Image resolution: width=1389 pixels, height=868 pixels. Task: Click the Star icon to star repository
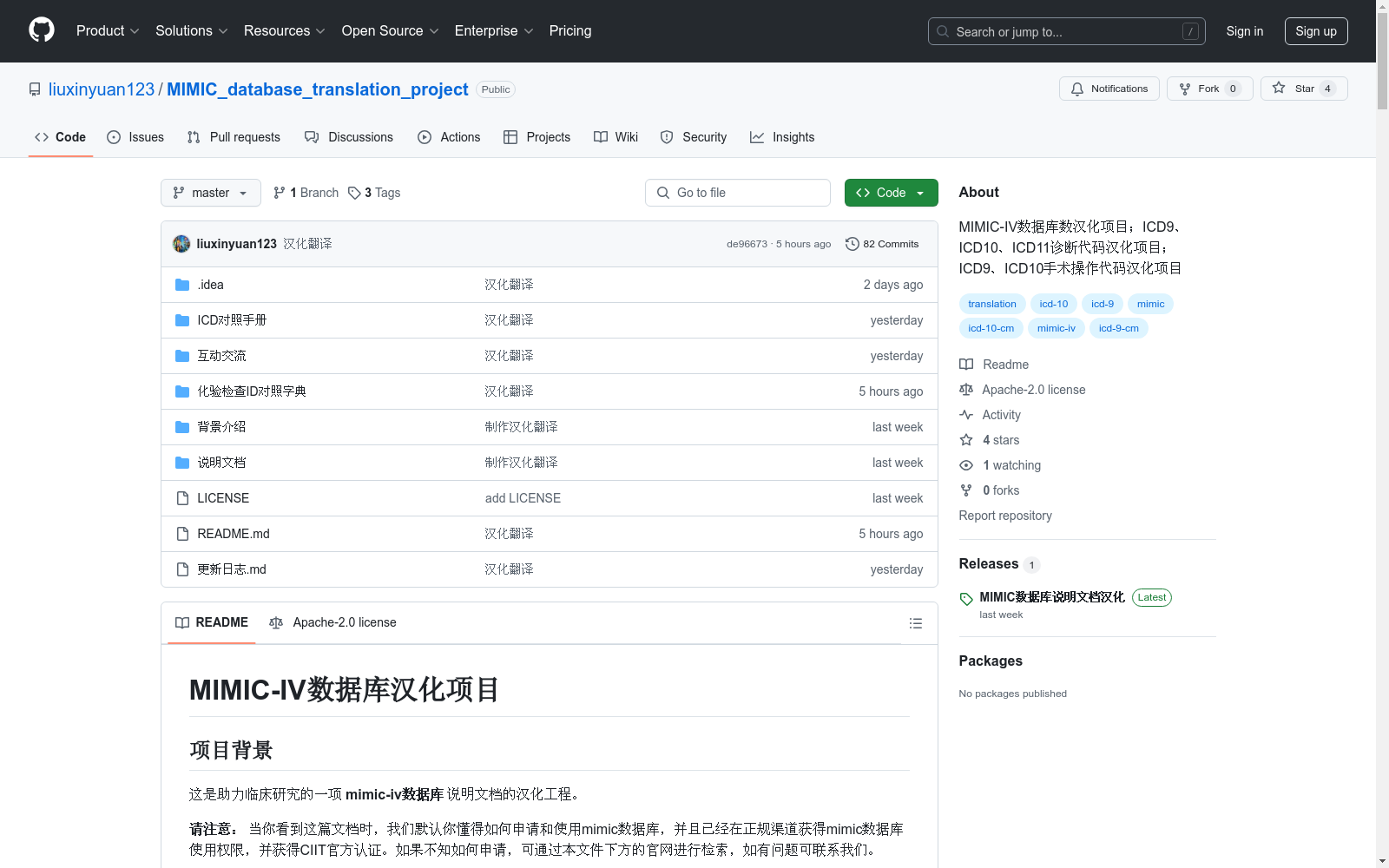(1278, 88)
